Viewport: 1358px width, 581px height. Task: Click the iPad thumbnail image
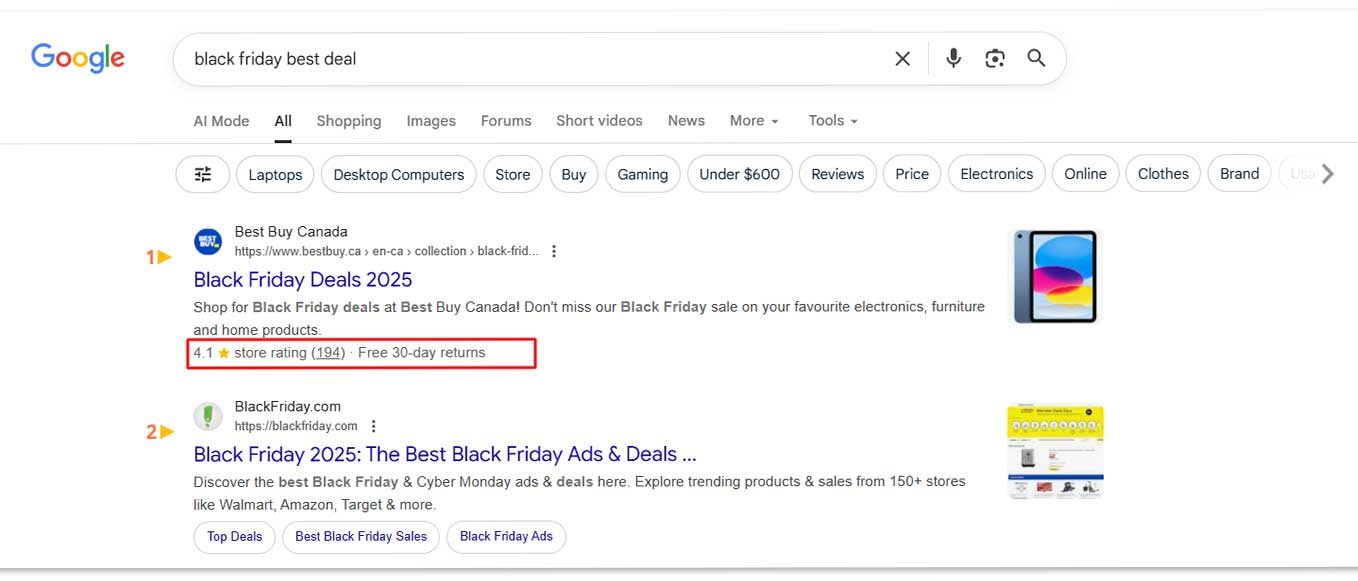pyautogui.click(x=1055, y=276)
